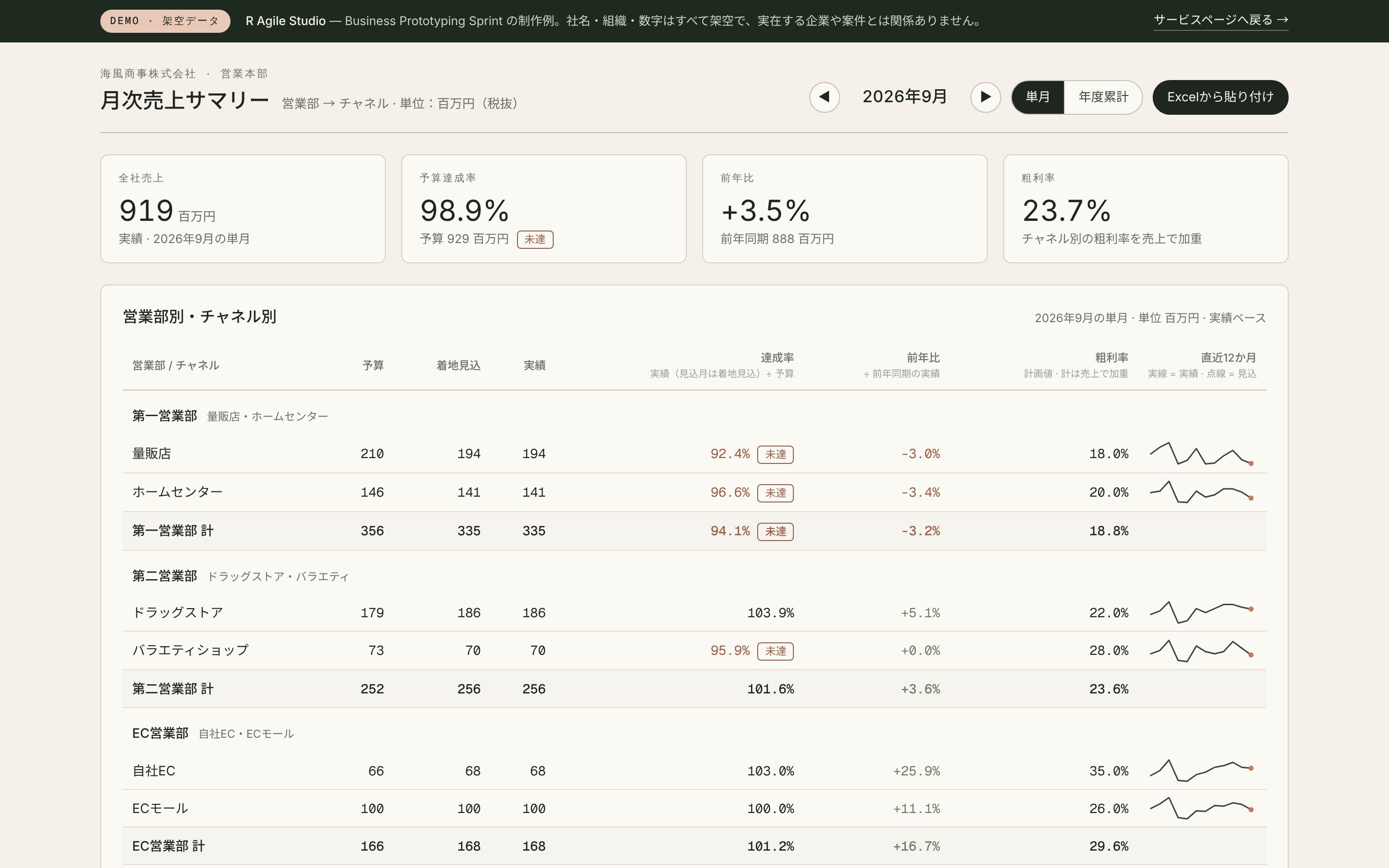Click the 98.9% budget achievement value

(464, 210)
